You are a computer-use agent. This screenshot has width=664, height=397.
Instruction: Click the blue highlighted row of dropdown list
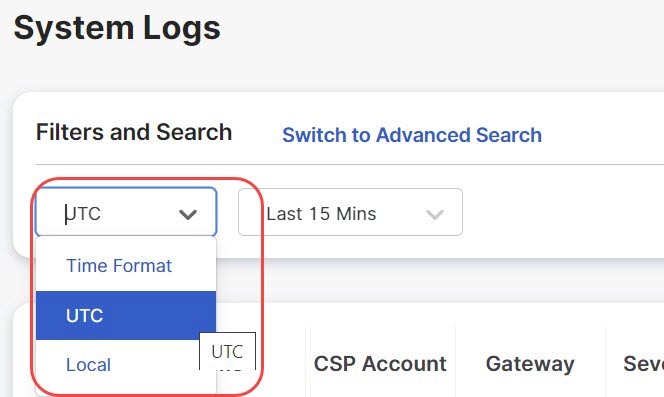point(126,316)
